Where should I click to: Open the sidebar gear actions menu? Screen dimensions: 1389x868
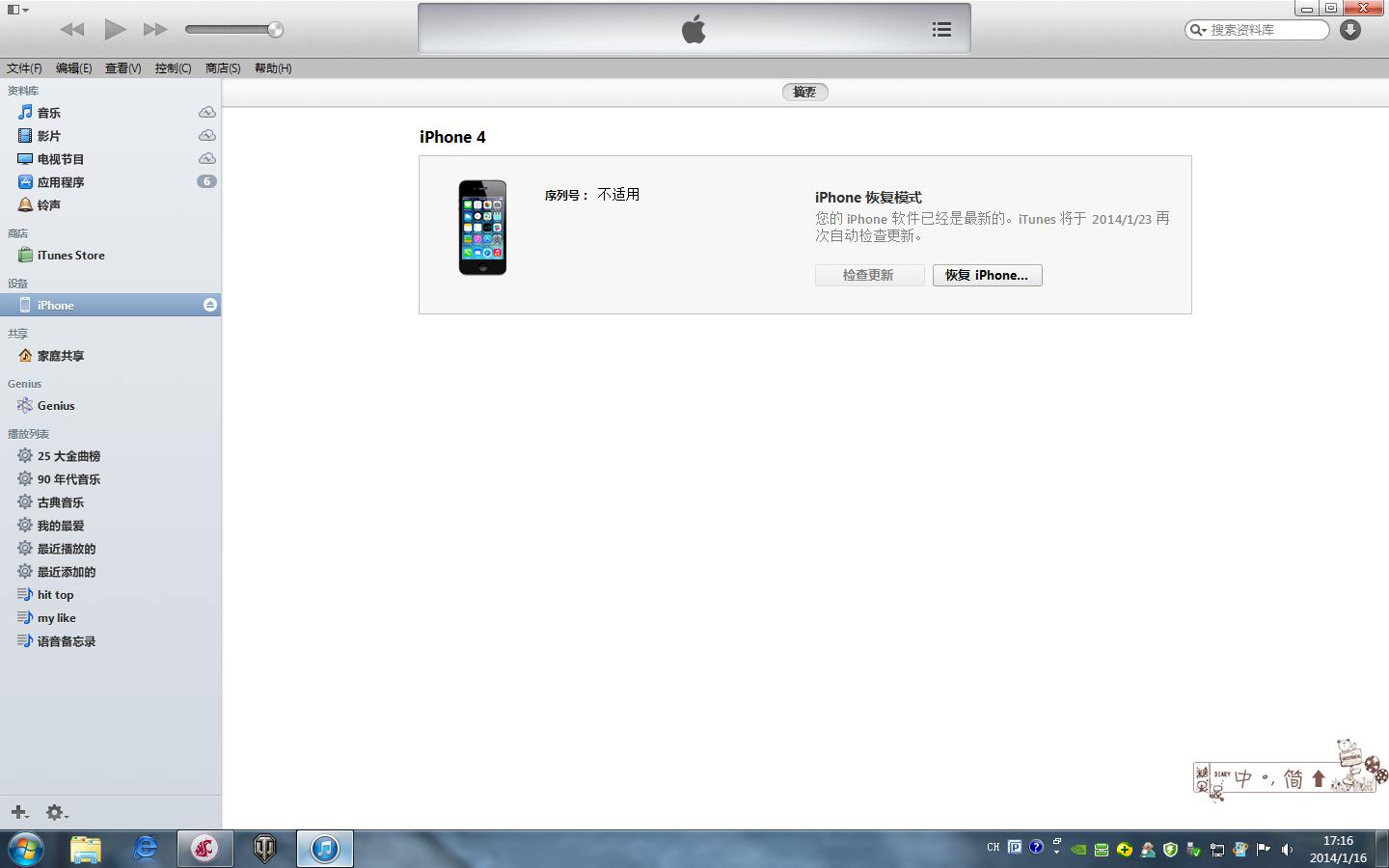pyautogui.click(x=57, y=813)
